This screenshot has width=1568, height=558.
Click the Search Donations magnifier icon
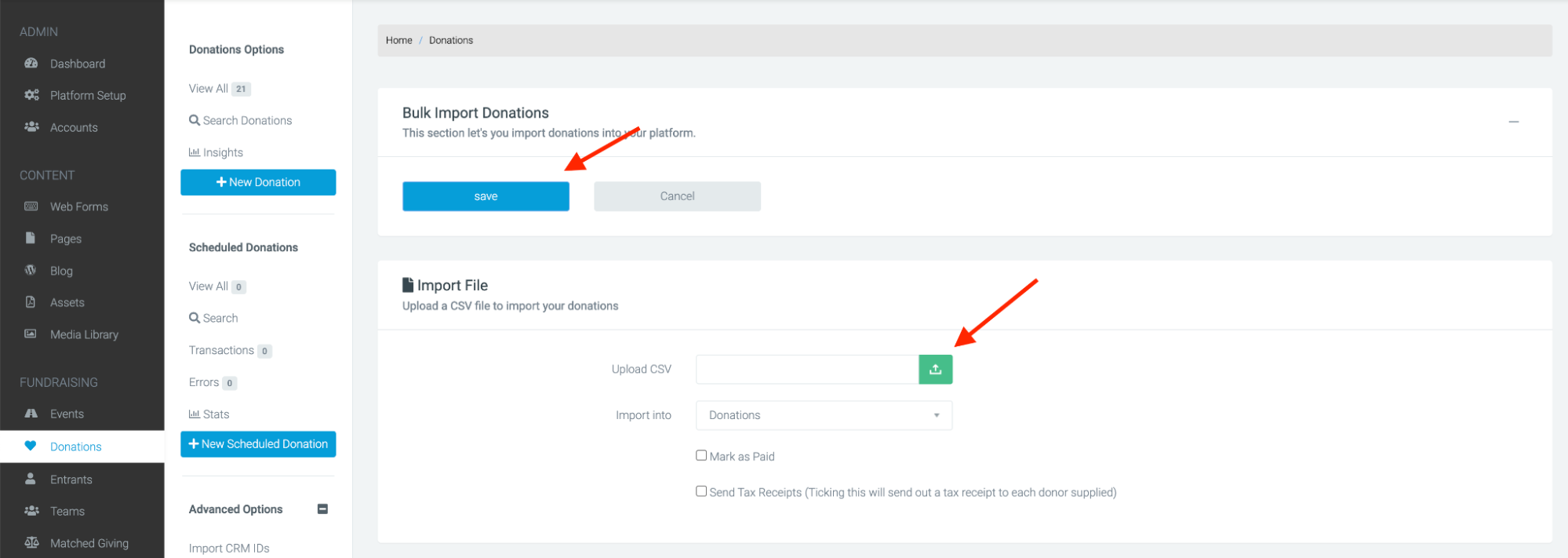[195, 120]
